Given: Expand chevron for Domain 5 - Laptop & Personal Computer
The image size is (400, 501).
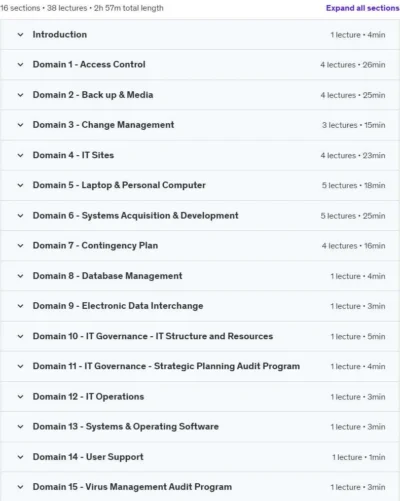Looking at the screenshot, I should pos(20,185).
